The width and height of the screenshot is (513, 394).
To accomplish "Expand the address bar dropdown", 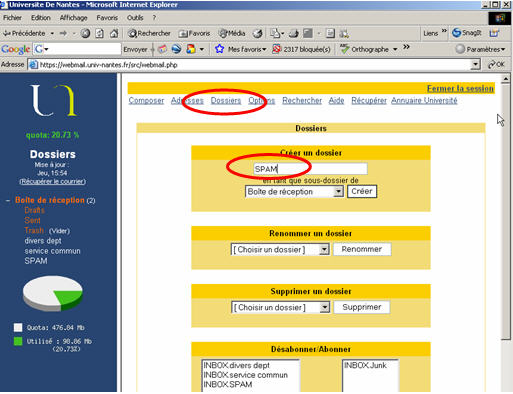I will pos(475,64).
